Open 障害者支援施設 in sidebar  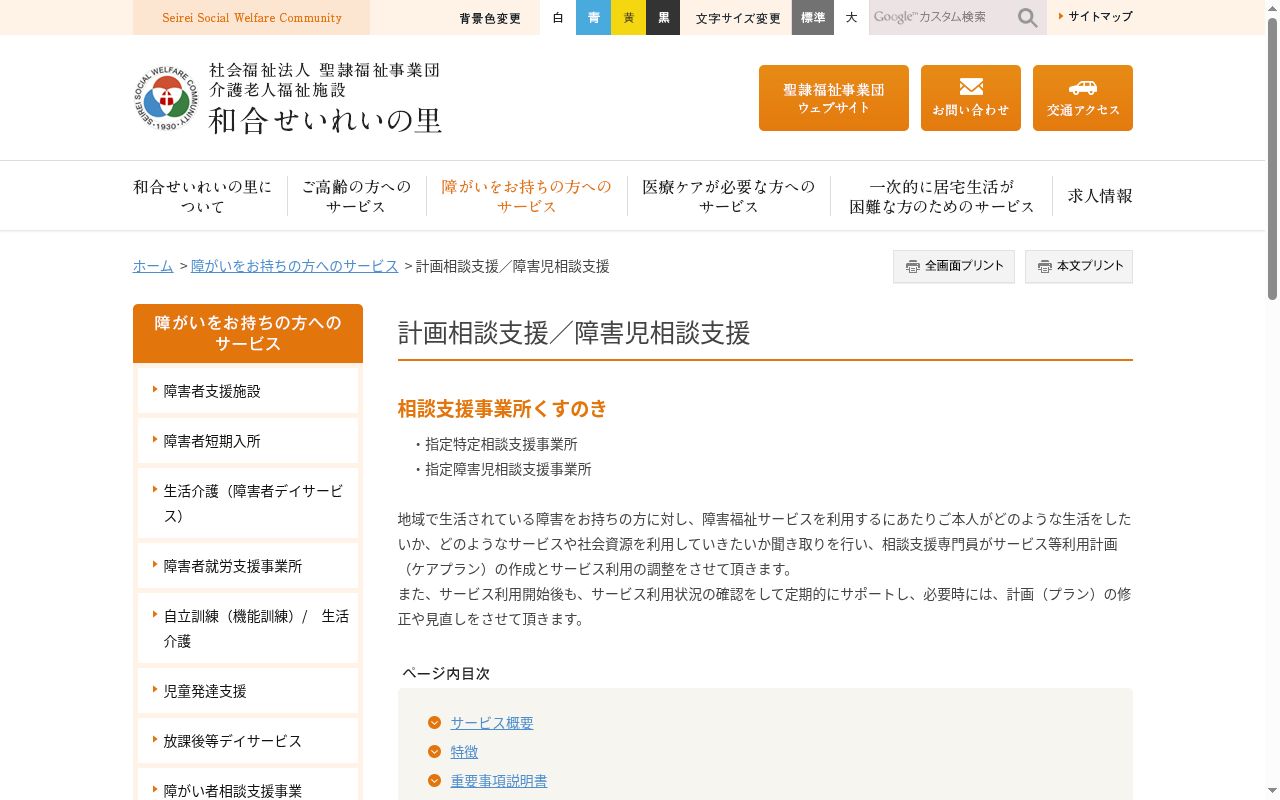tap(248, 391)
